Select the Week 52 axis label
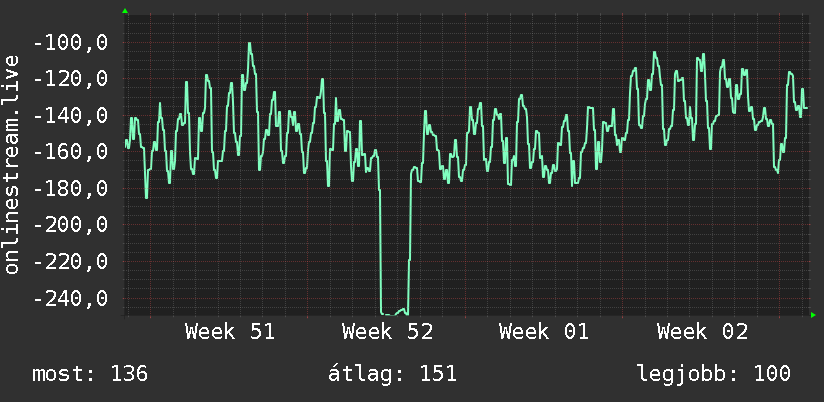The width and height of the screenshot is (824, 402). 387,332
